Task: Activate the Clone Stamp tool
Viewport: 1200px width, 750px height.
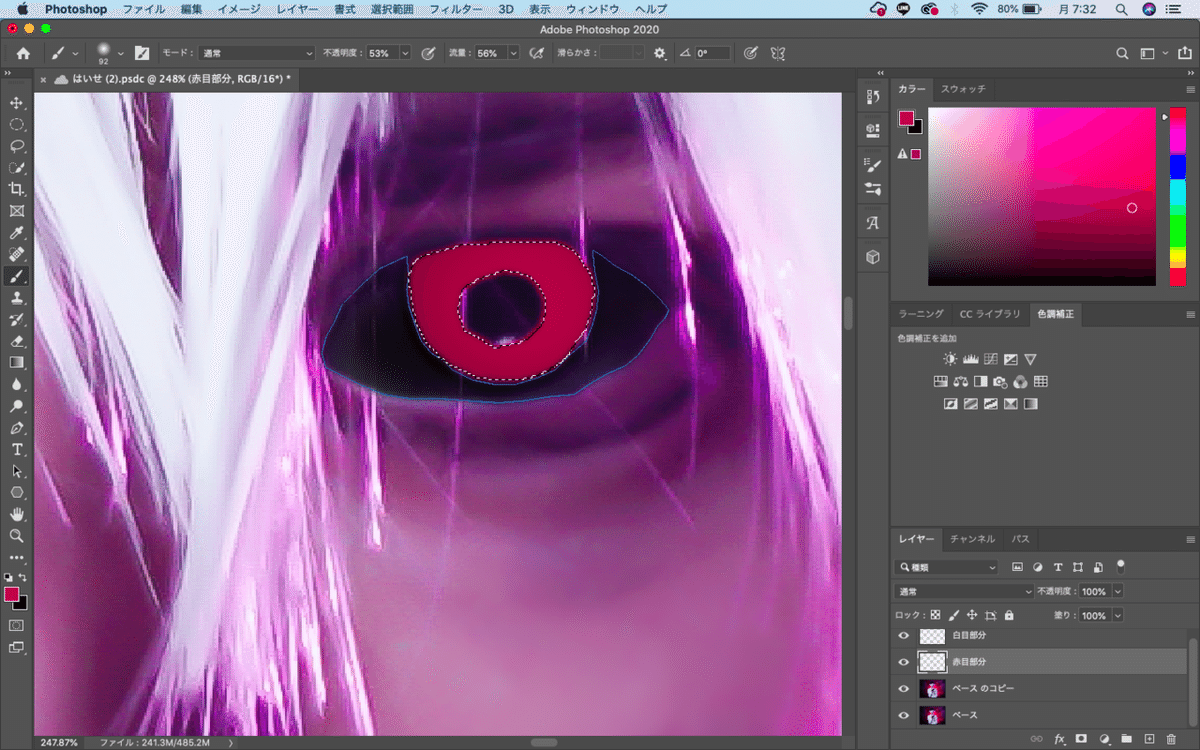Action: (x=17, y=298)
